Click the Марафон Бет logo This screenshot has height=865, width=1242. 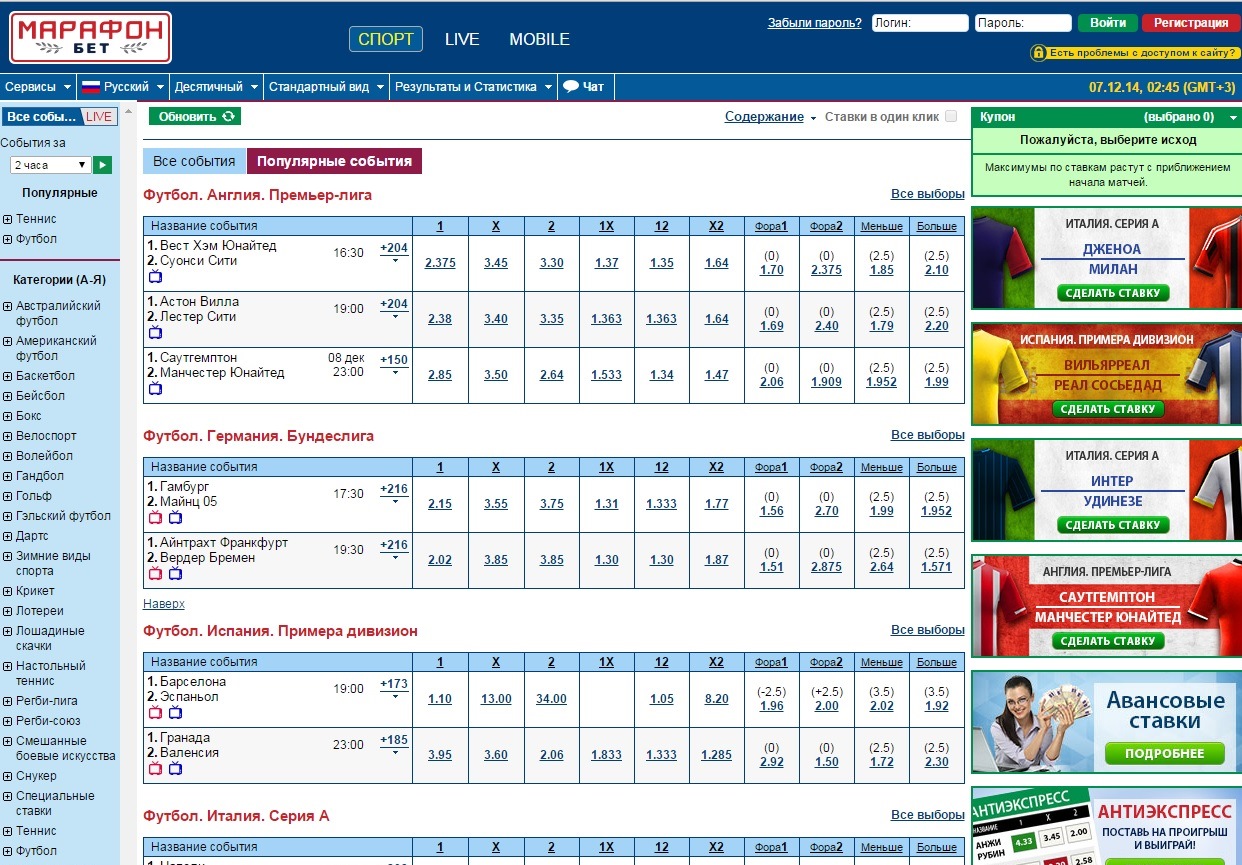pyautogui.click(x=91, y=37)
